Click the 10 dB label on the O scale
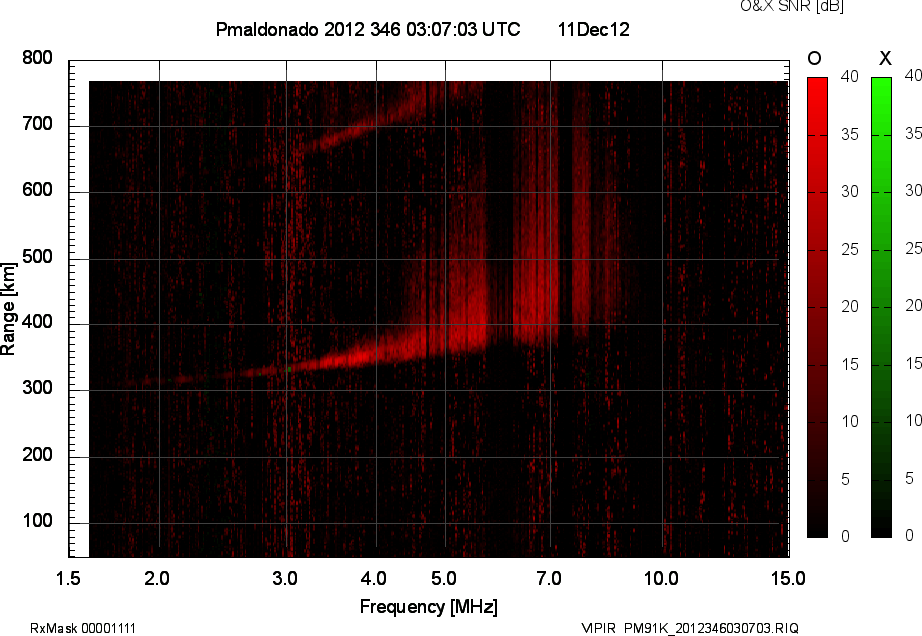Image resolution: width=922 pixels, height=636 pixels. (850, 422)
